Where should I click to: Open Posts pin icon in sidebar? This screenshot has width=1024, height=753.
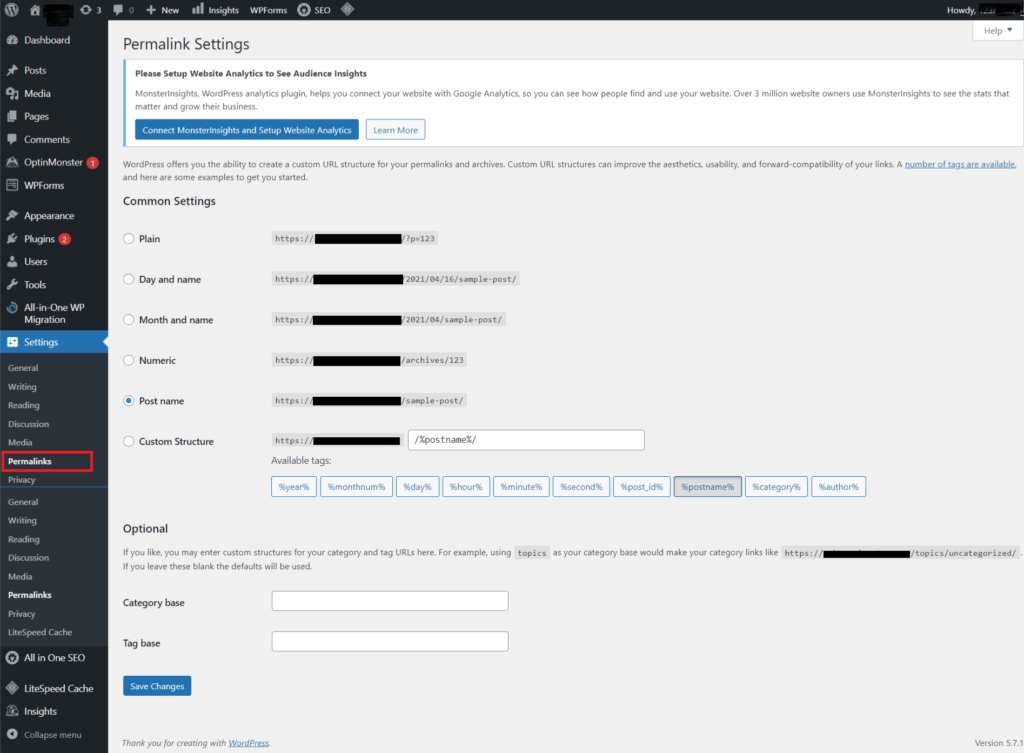tap(12, 71)
